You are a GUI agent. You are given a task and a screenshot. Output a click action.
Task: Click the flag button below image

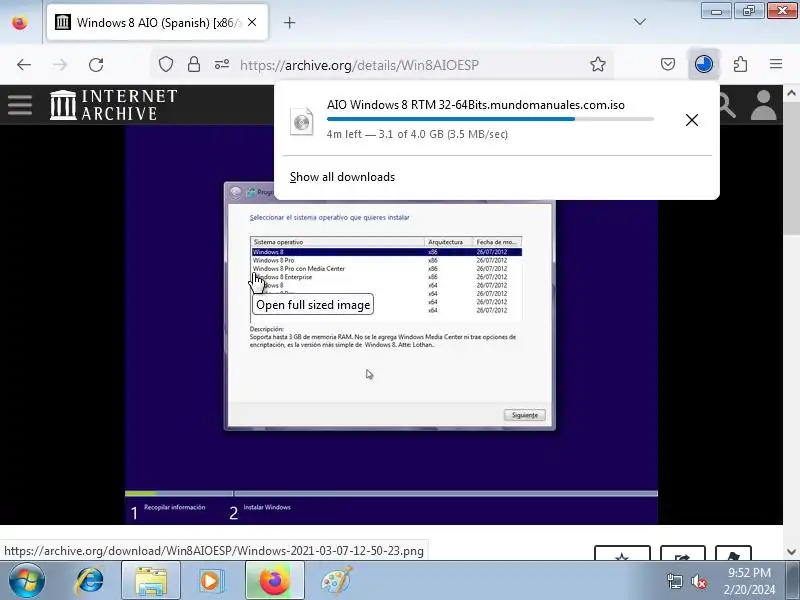(733, 553)
